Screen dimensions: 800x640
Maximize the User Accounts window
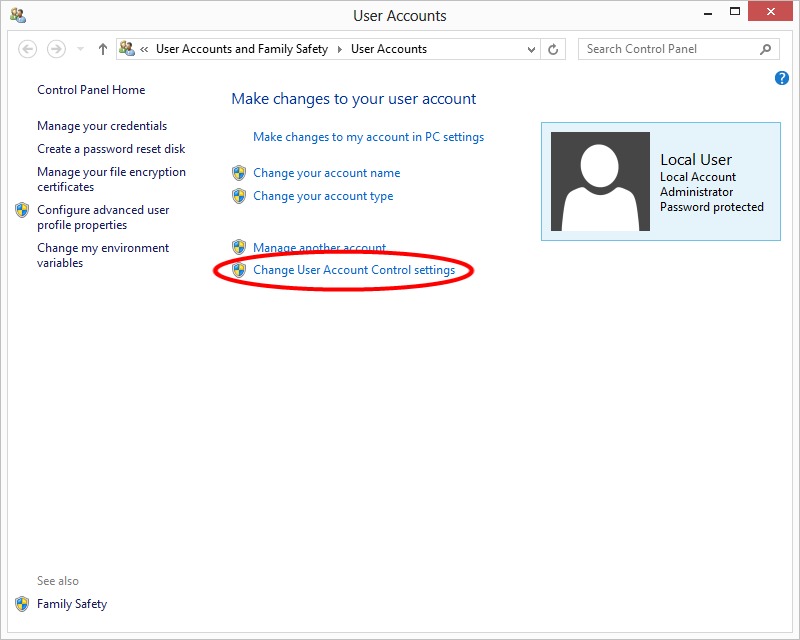pyautogui.click(x=735, y=11)
